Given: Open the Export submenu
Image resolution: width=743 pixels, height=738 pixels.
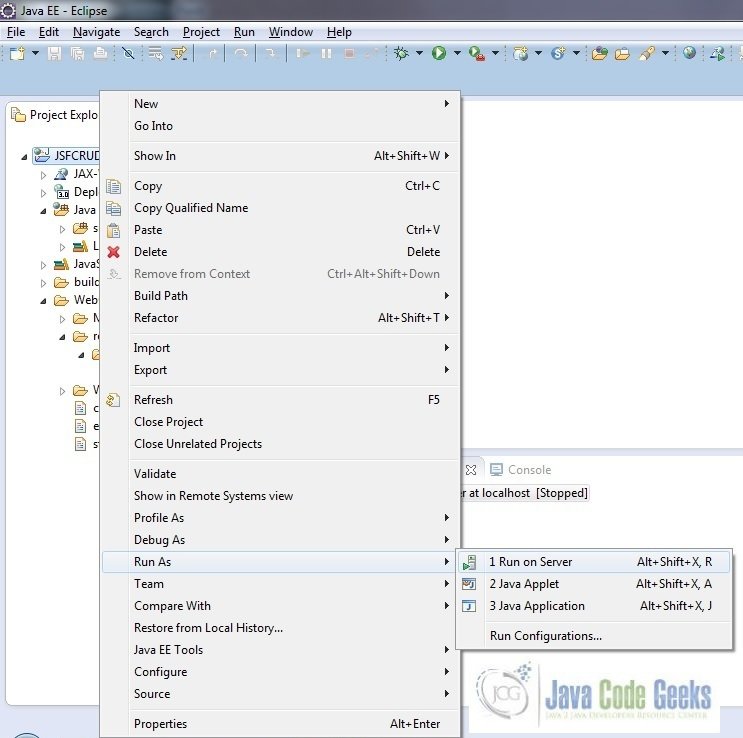Looking at the screenshot, I should pos(281,370).
